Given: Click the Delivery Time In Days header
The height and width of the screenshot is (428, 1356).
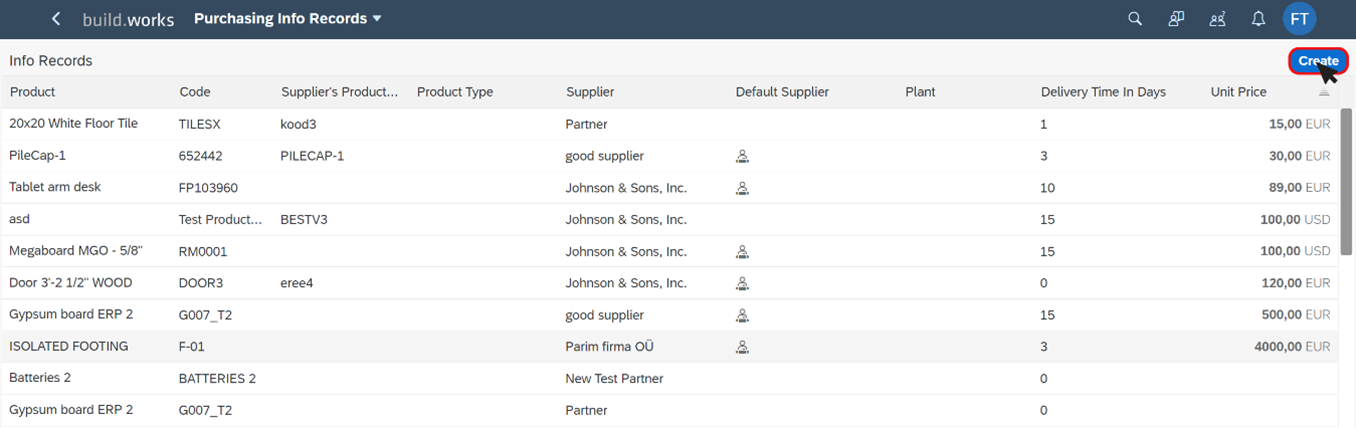Looking at the screenshot, I should pos(1103,92).
